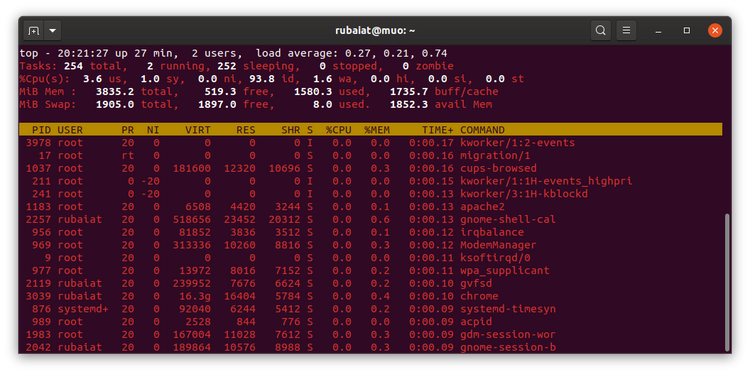Open the terminal search tool
This screenshot has height=374, width=750.
[x=600, y=31]
